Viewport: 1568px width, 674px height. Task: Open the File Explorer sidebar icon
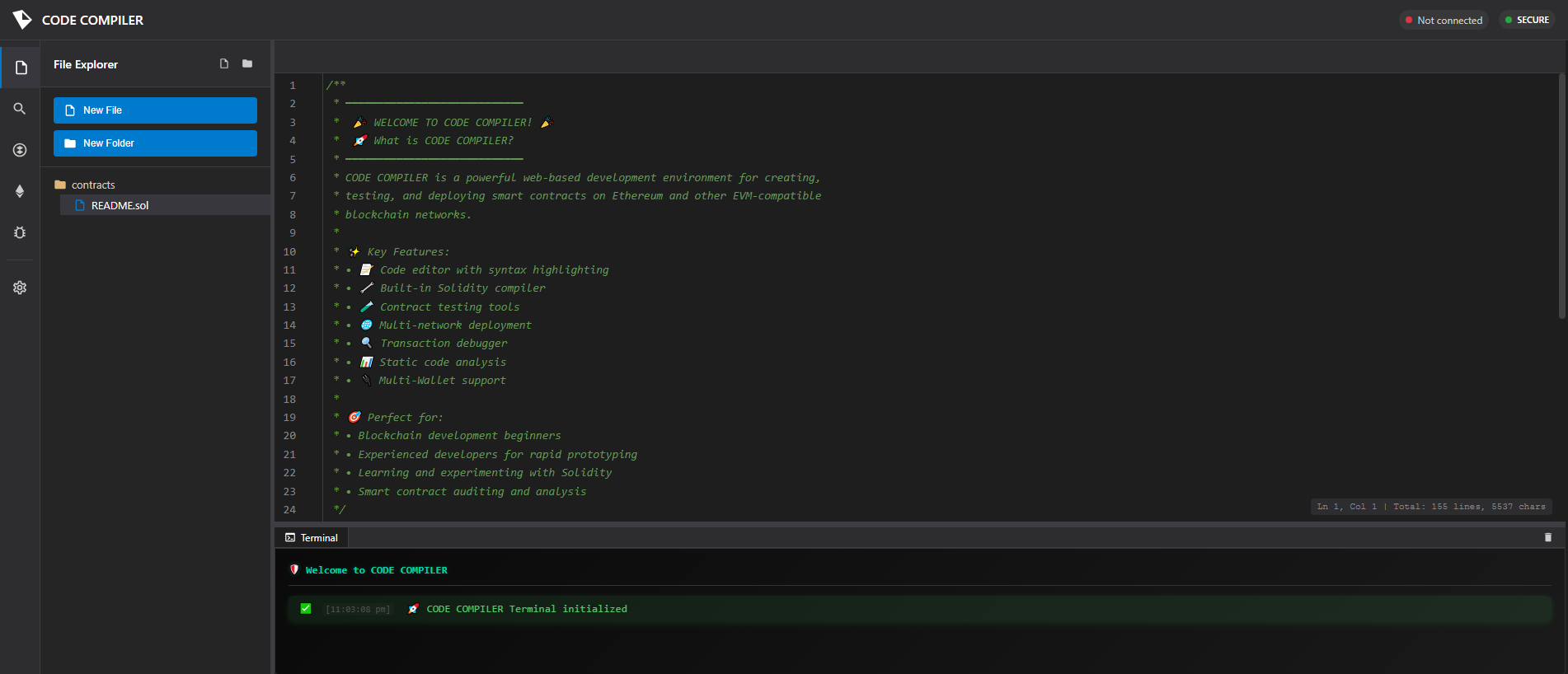pyautogui.click(x=21, y=68)
